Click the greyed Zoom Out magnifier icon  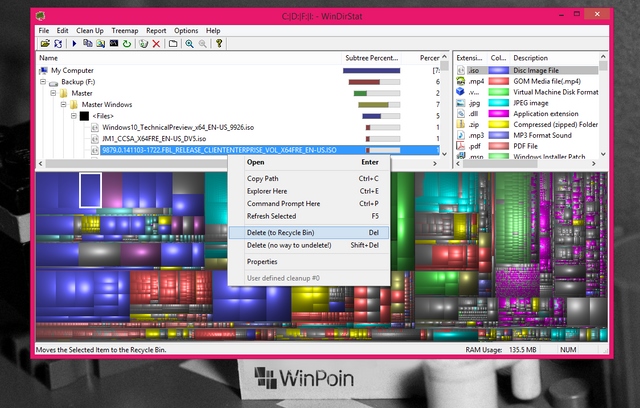point(202,43)
